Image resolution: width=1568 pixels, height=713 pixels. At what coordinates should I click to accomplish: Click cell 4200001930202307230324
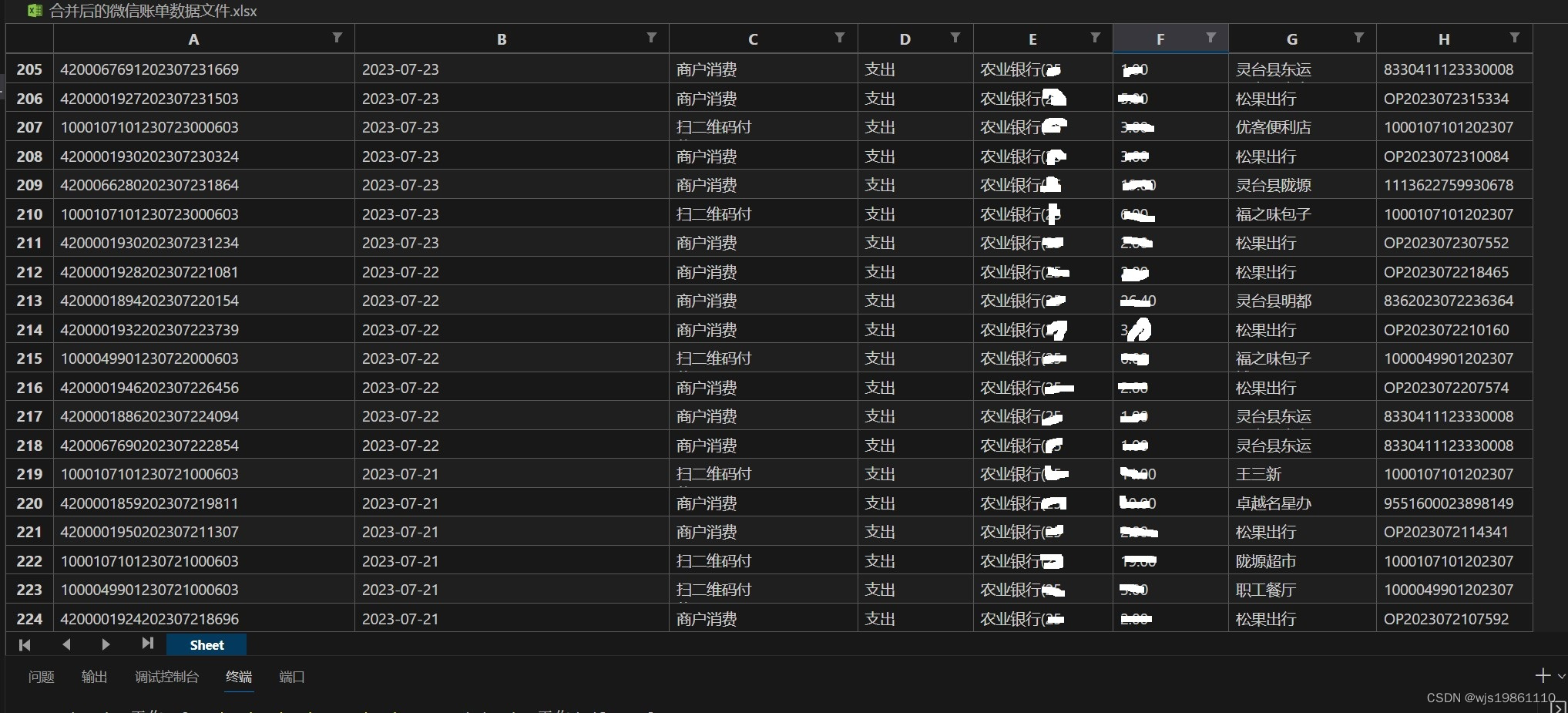(x=204, y=156)
